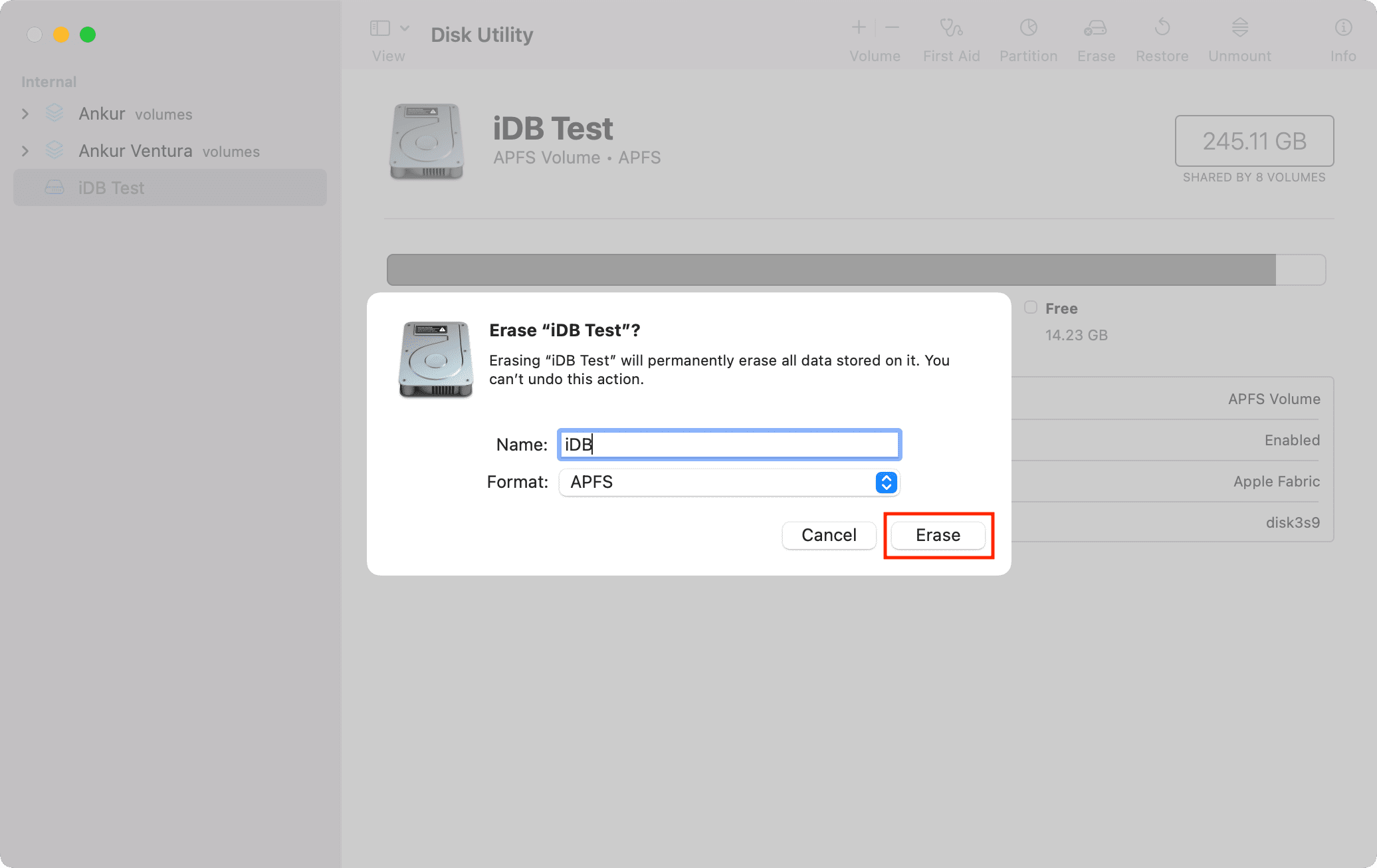Confirm with the Erase button in dialog
The width and height of the screenshot is (1377, 868).
click(x=938, y=535)
